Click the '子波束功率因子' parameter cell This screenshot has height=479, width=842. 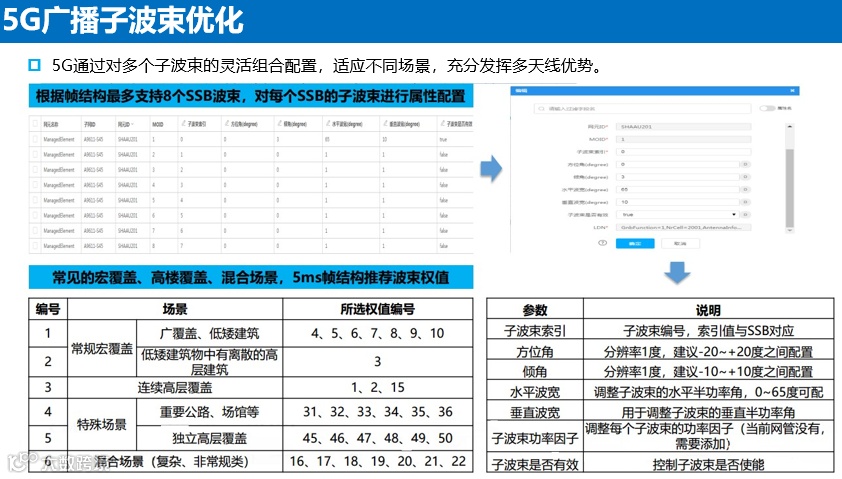(x=535, y=438)
